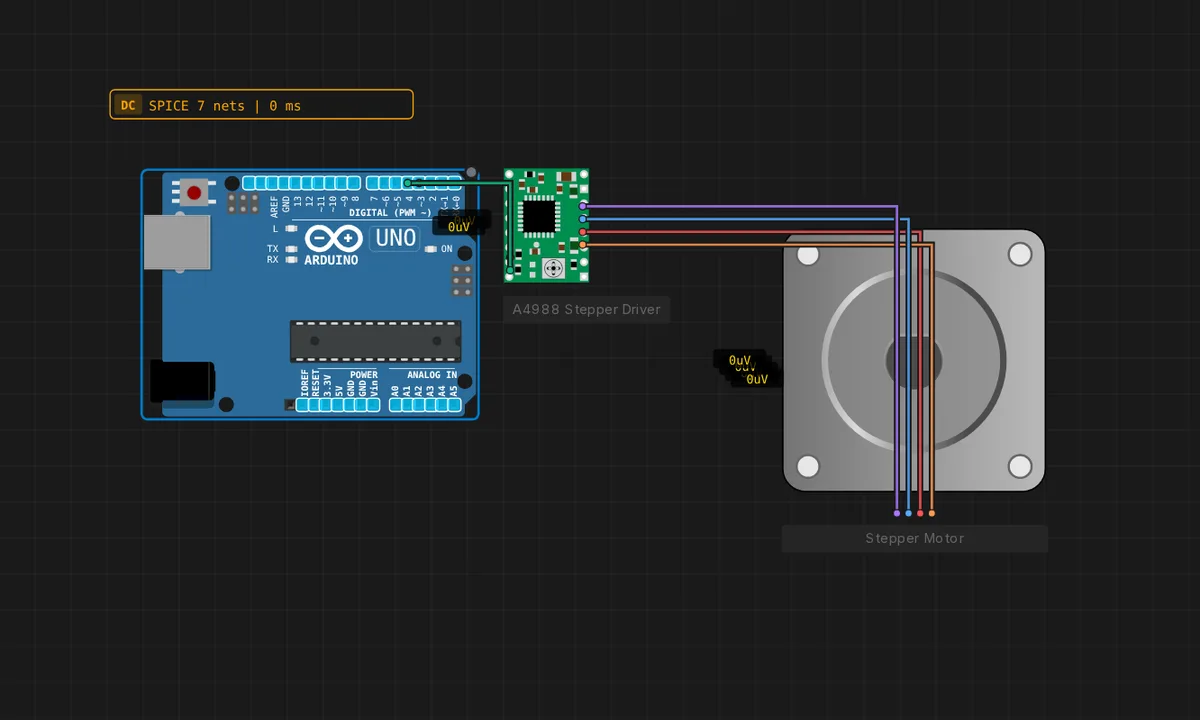
Task: Click orange wire terminal below stepper motor
Action: click(x=932, y=513)
